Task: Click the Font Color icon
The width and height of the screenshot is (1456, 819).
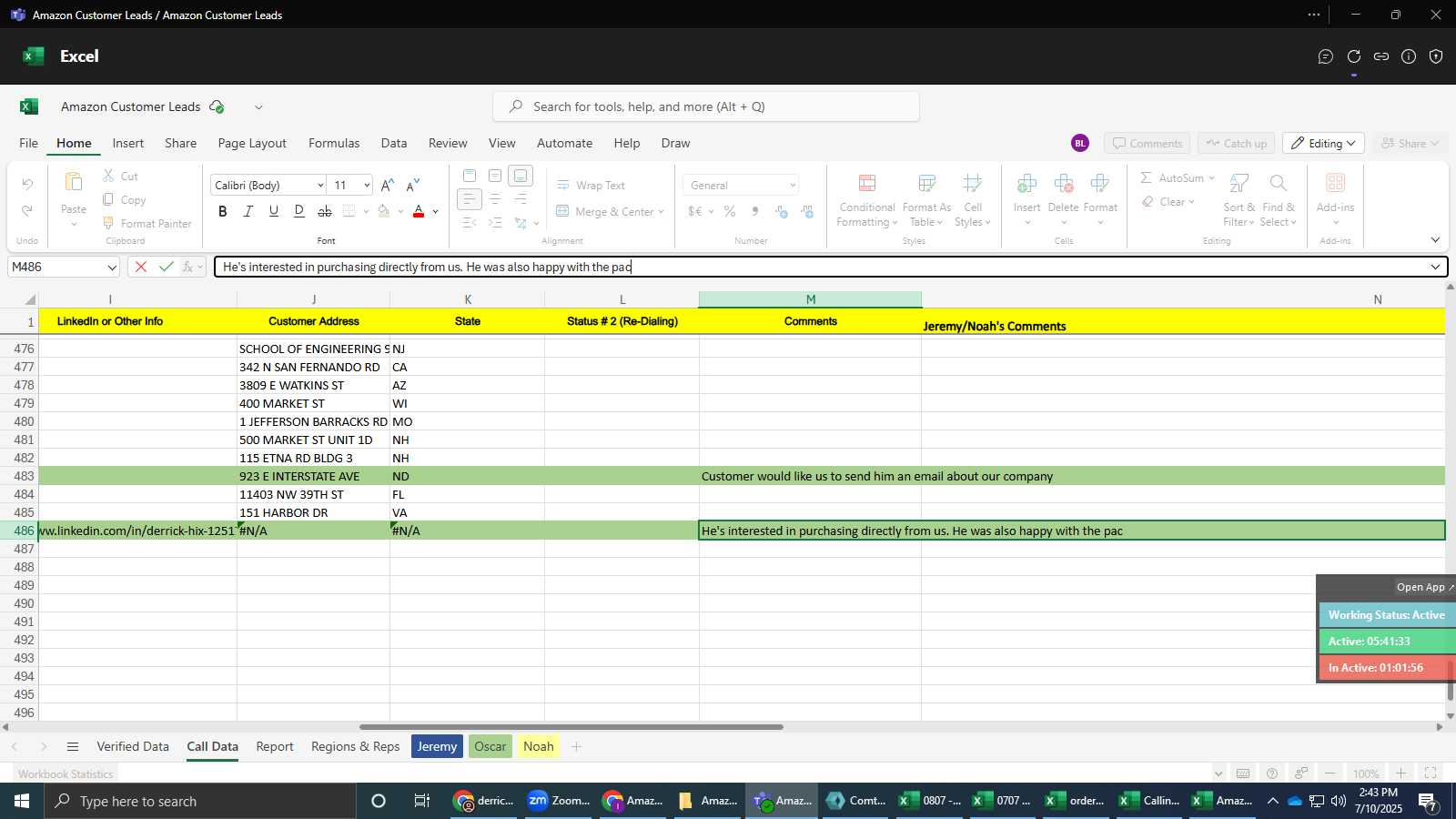Action: (x=419, y=211)
